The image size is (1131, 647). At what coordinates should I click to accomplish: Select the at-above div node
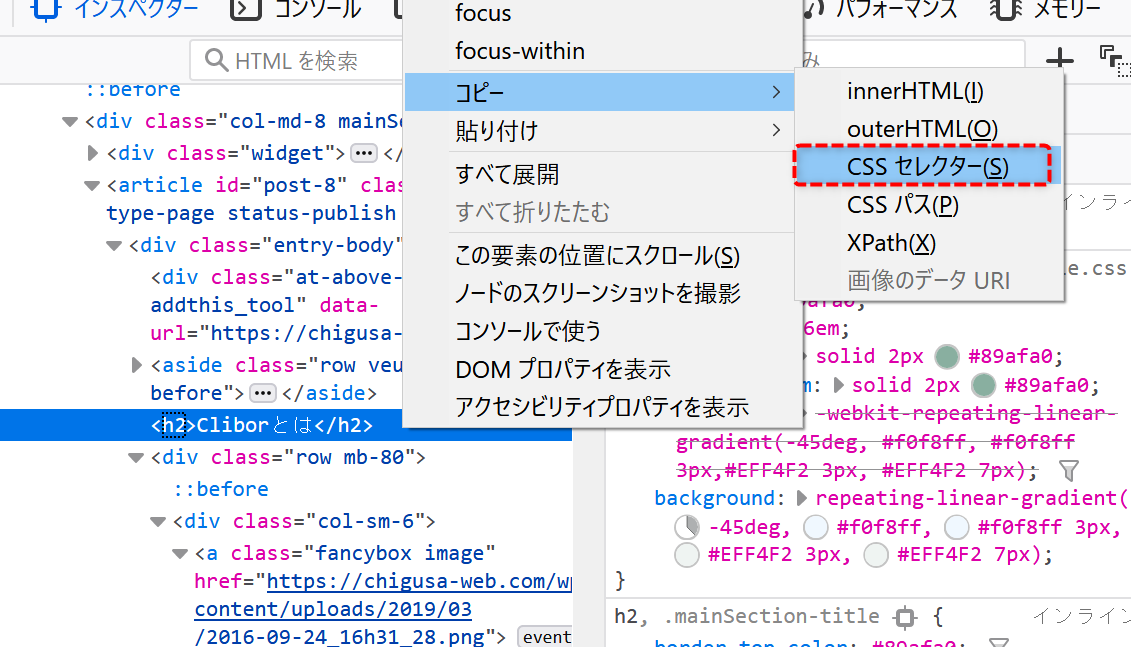tap(276, 305)
